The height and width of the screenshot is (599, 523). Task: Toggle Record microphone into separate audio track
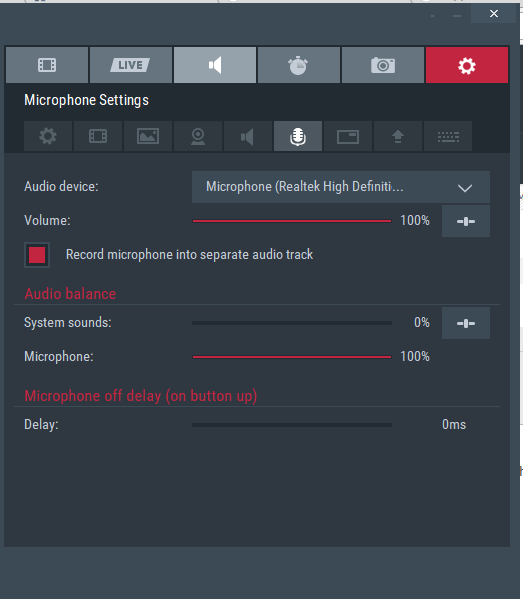click(x=37, y=255)
